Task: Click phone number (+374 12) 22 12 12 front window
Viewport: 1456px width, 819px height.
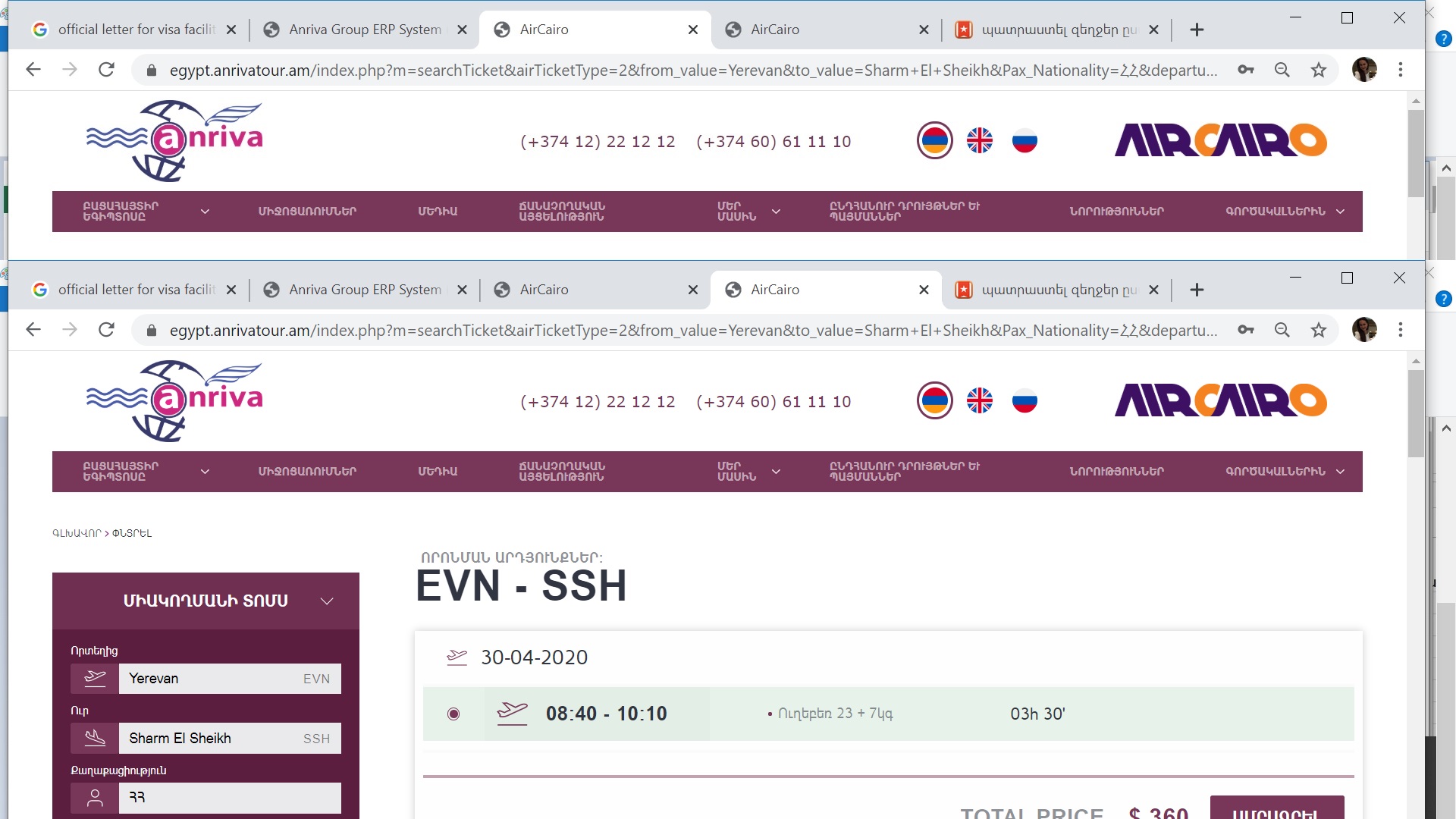Action: pos(598,402)
